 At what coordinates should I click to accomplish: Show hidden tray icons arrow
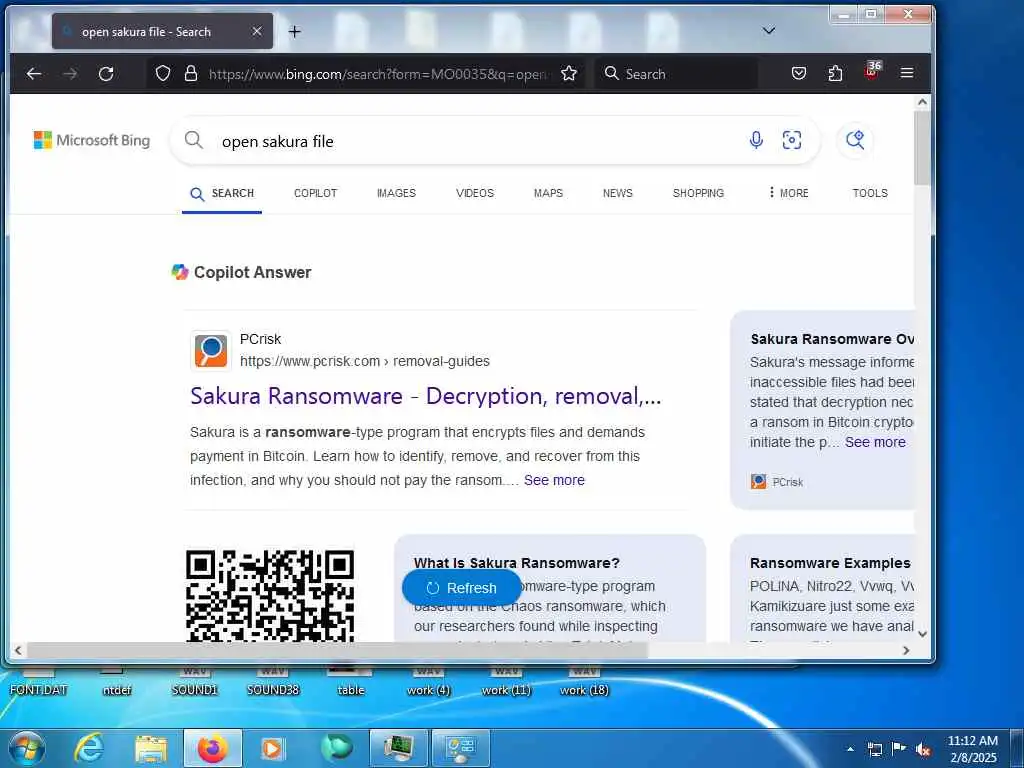(850, 749)
